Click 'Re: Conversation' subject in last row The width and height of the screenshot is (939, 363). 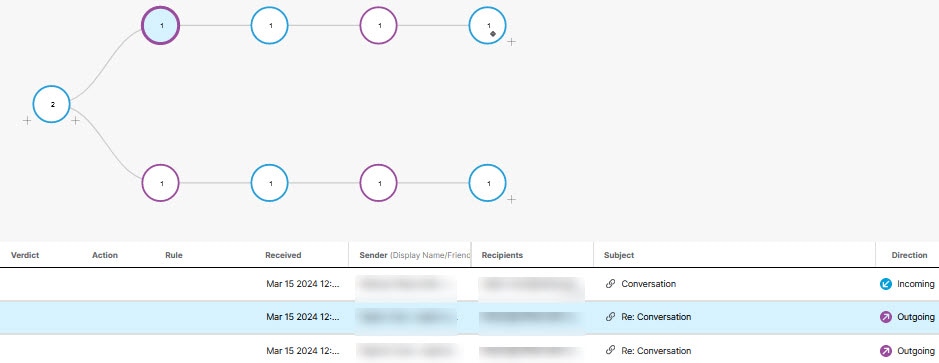[x=656, y=350]
